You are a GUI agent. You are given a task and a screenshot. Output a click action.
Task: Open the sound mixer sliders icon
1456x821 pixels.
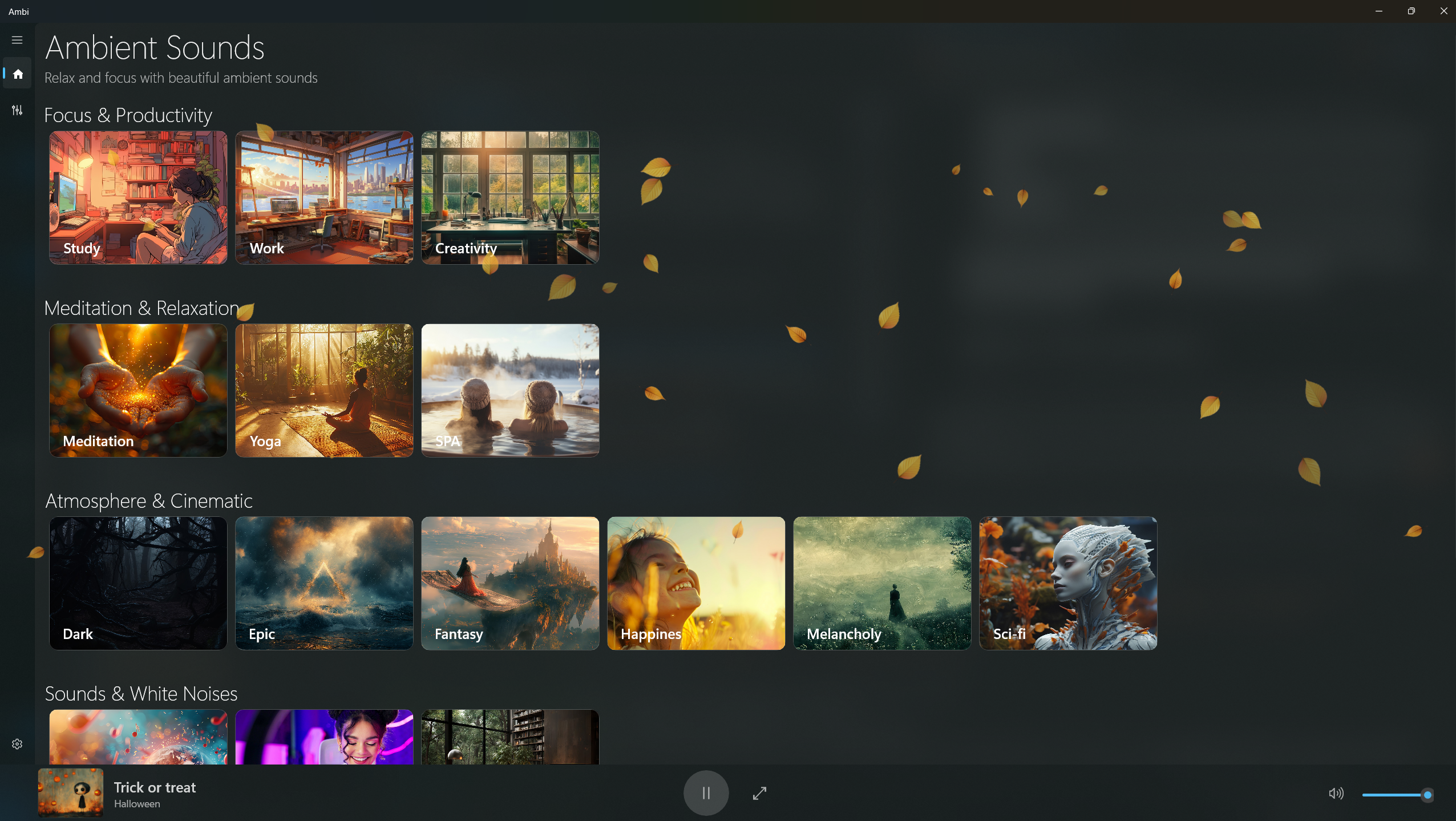click(x=17, y=110)
